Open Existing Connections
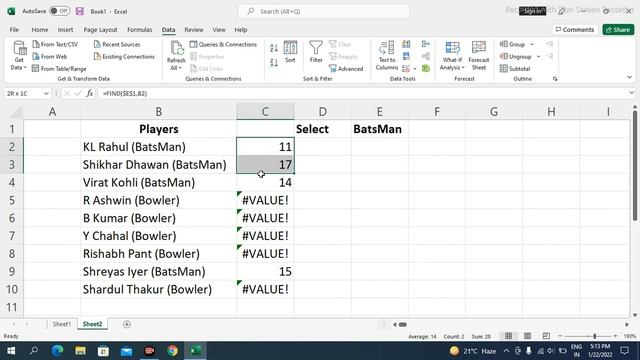The height and width of the screenshot is (360, 640). click(124, 56)
